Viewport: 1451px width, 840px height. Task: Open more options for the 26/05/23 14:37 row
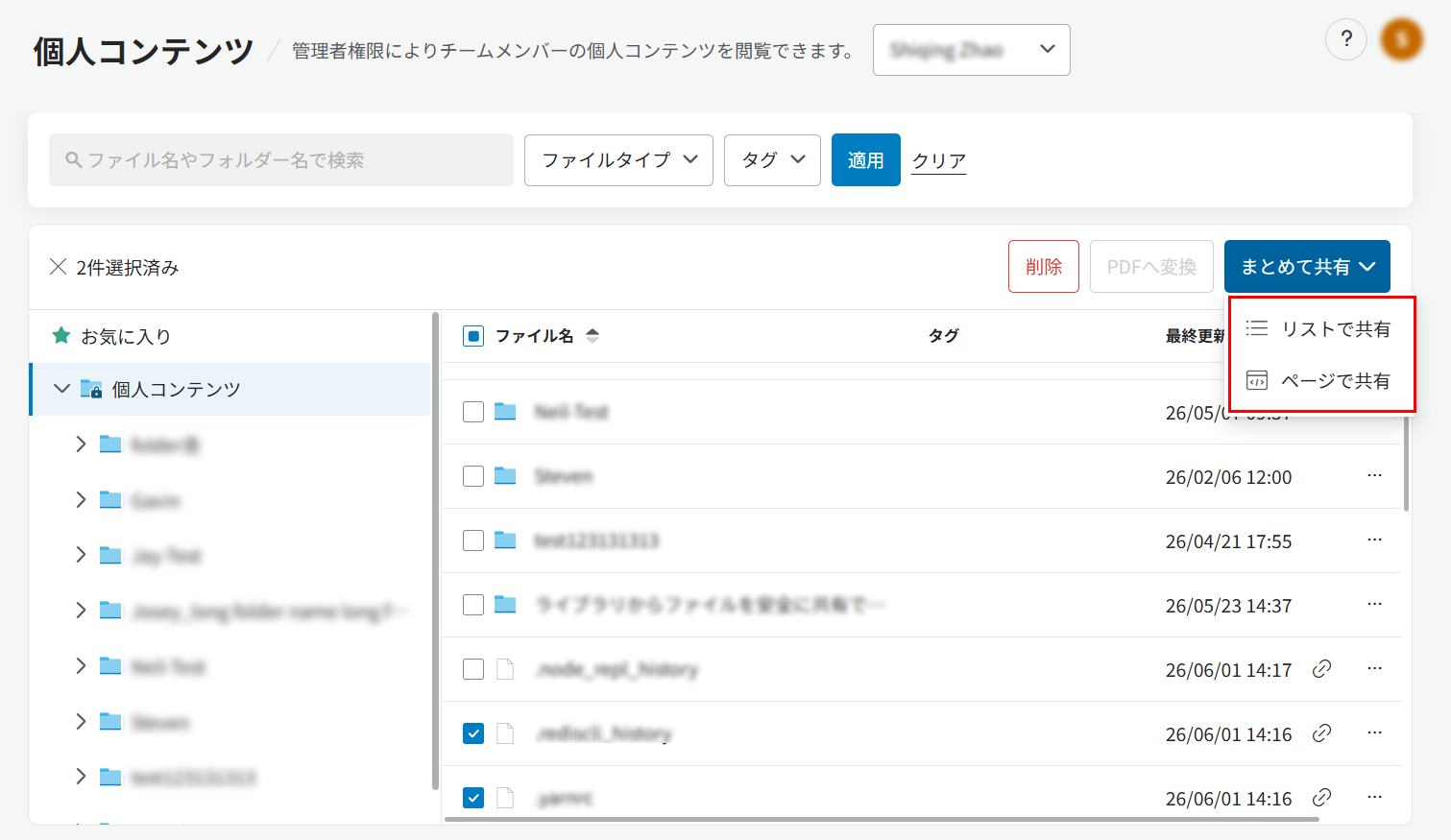tap(1374, 605)
